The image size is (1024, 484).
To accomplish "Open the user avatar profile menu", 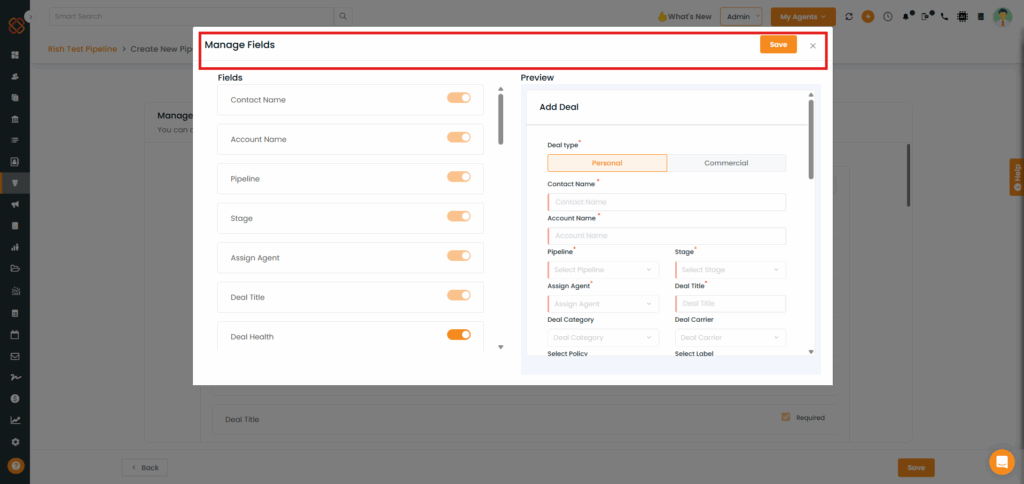I will [1002, 16].
